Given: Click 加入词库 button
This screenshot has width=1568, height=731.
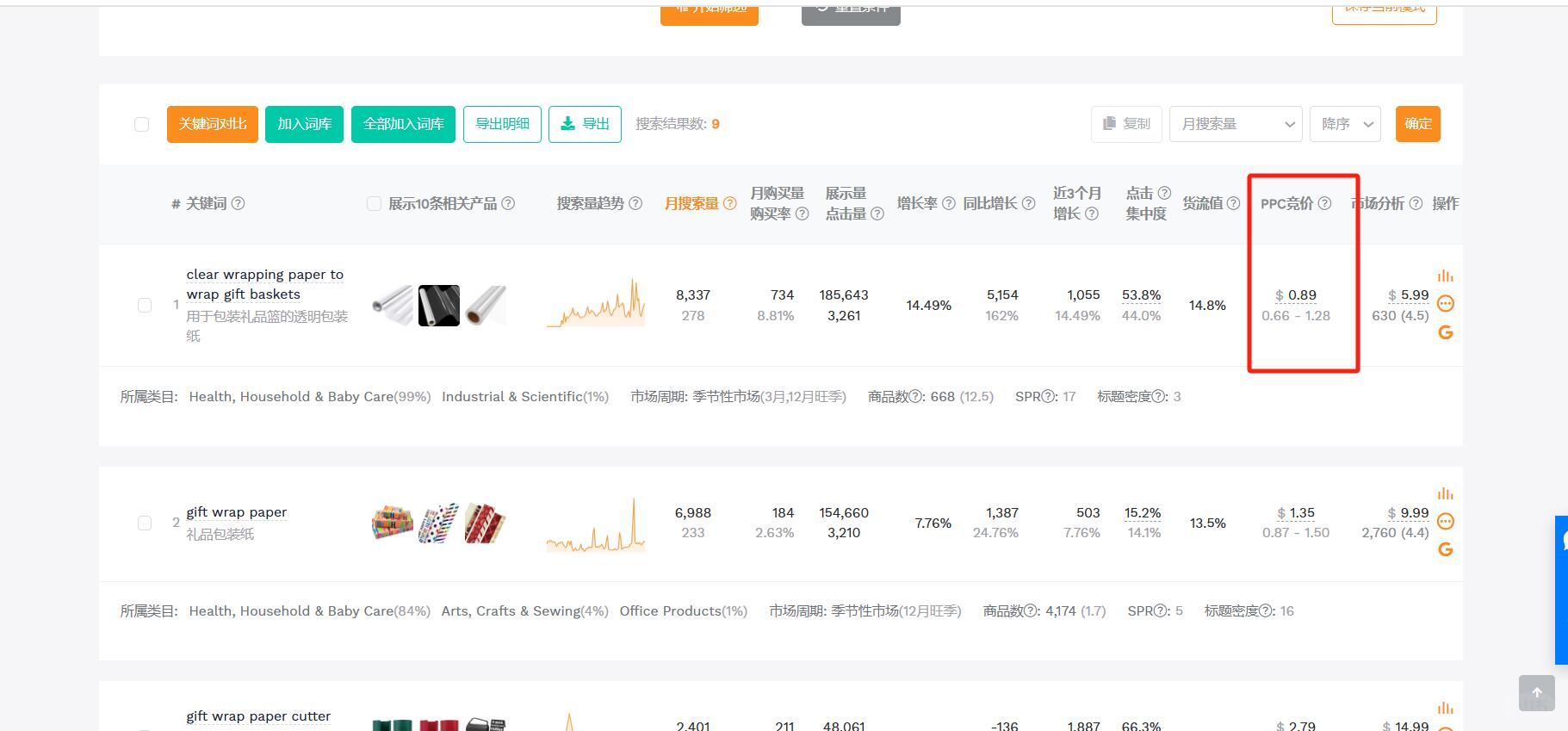Looking at the screenshot, I should coord(305,124).
